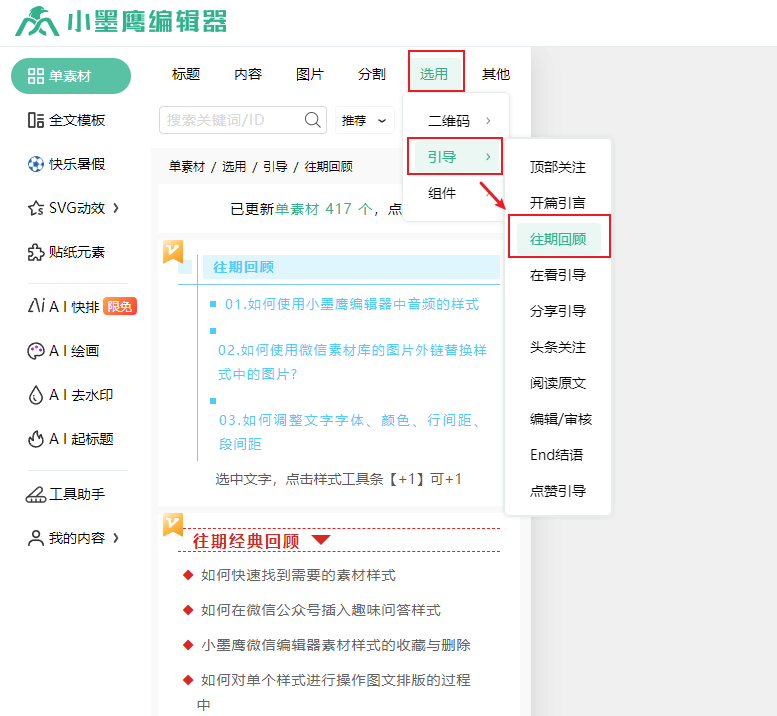Click the 单素材 breadcrumb link

[187, 166]
